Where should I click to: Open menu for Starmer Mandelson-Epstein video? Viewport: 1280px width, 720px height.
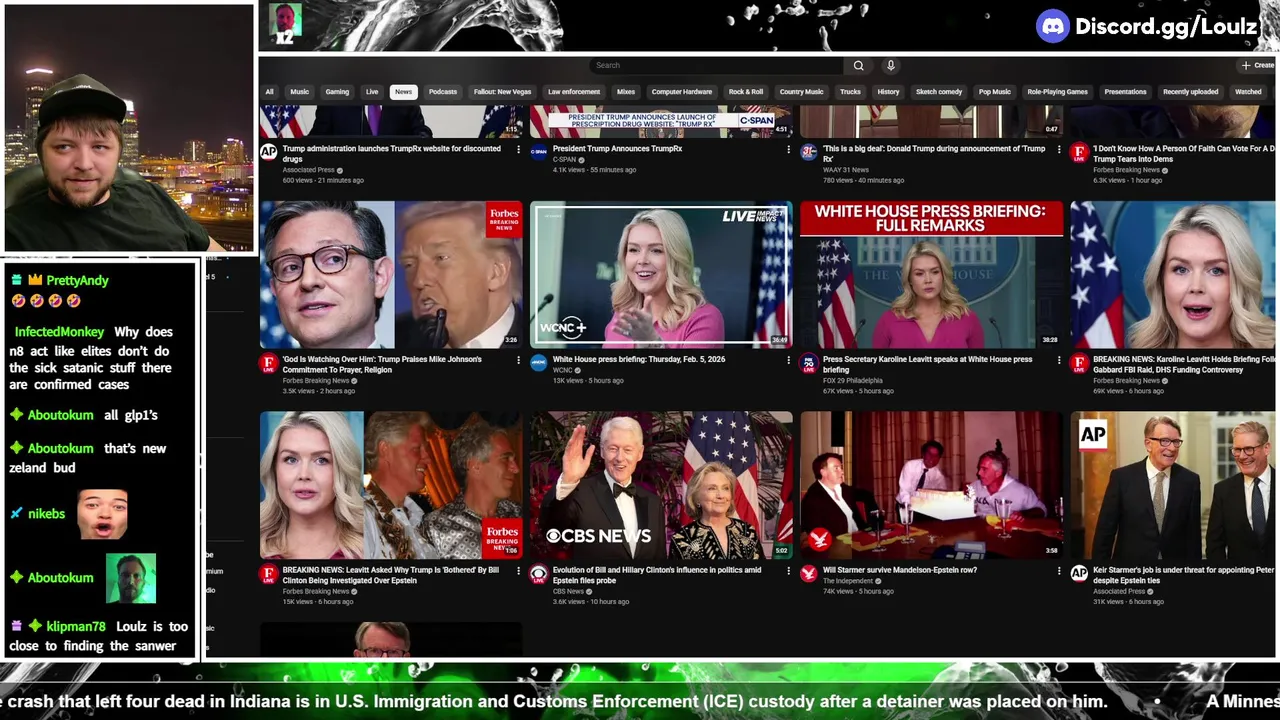point(1058,571)
